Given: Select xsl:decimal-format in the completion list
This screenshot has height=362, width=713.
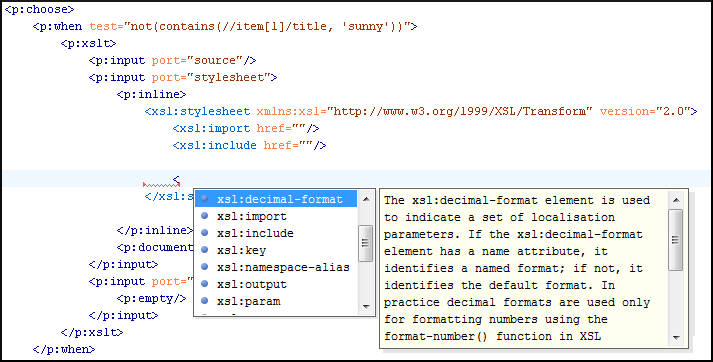Looking at the screenshot, I should coord(276,199).
